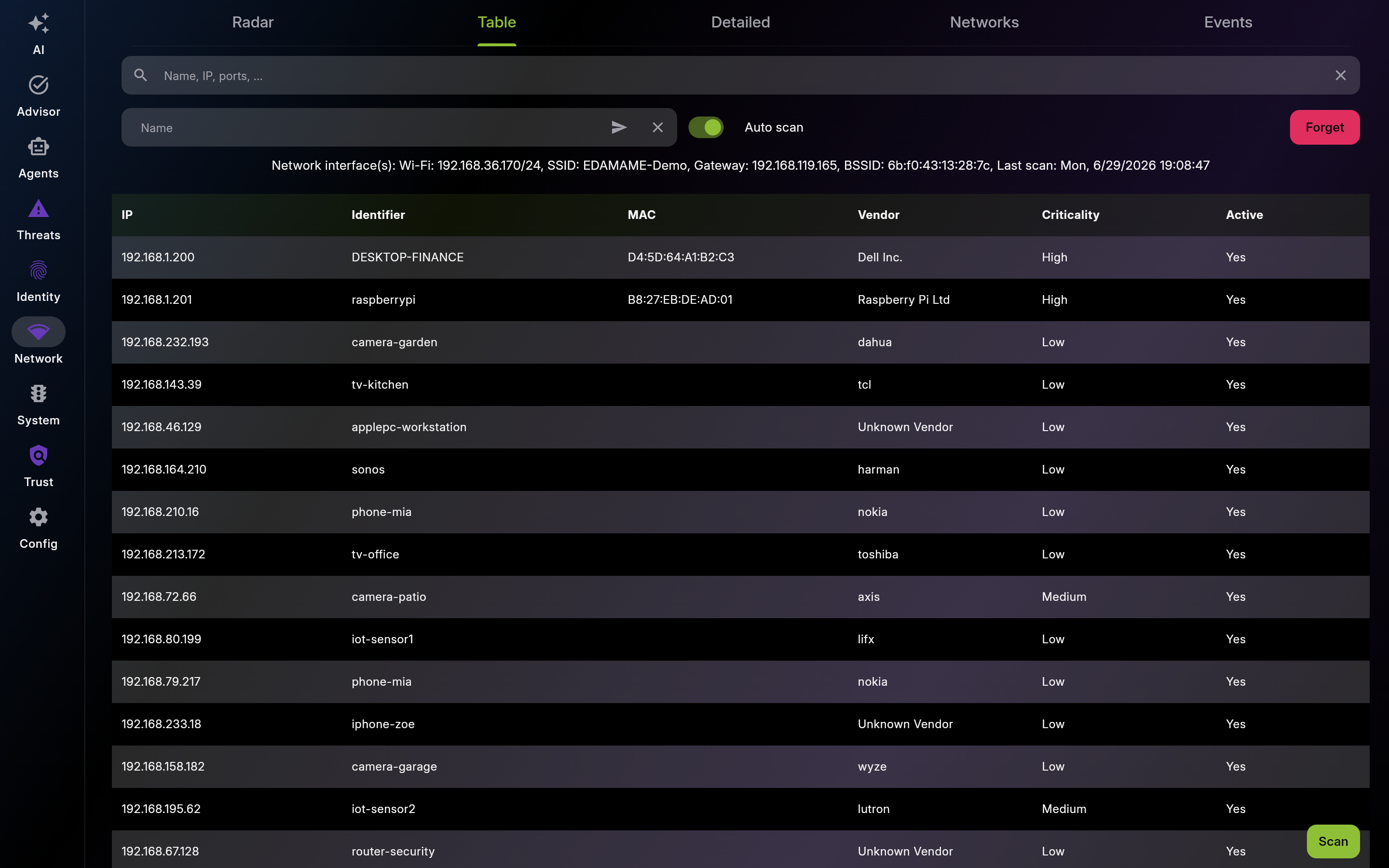
Task: Switch to the Networks tab
Action: point(984,22)
